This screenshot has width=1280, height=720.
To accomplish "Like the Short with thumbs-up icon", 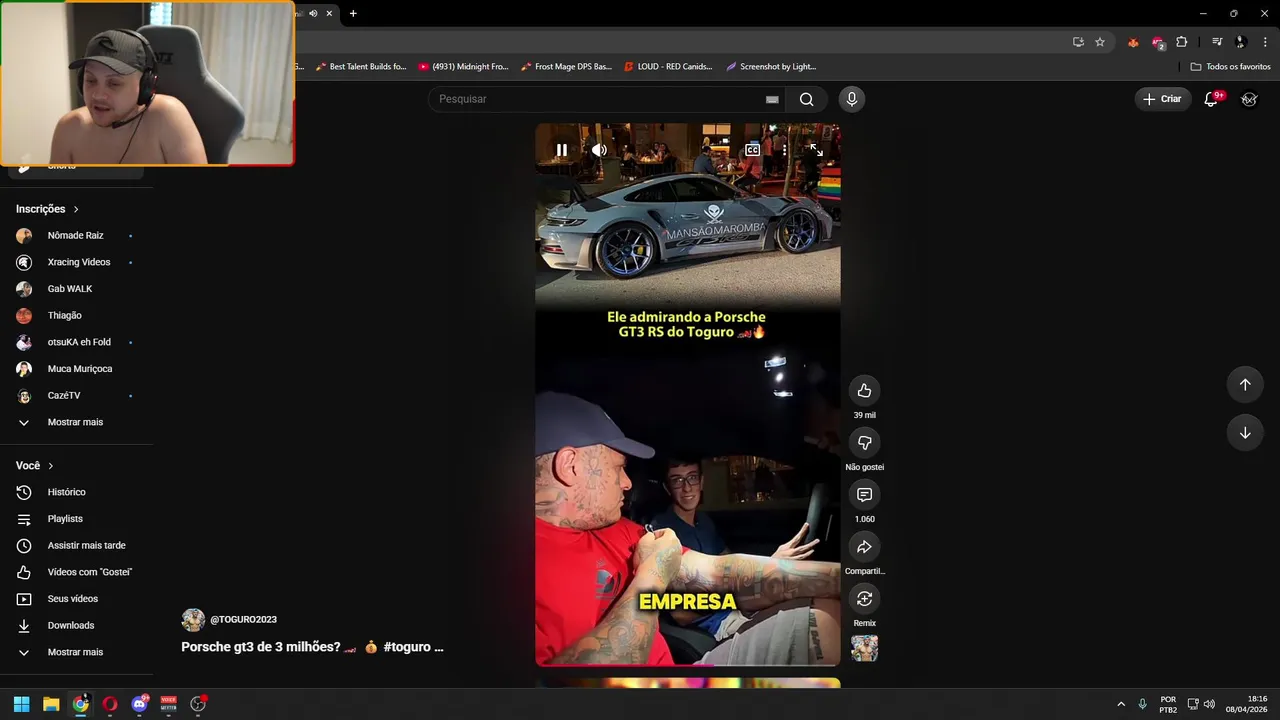I will pyautogui.click(x=864, y=391).
